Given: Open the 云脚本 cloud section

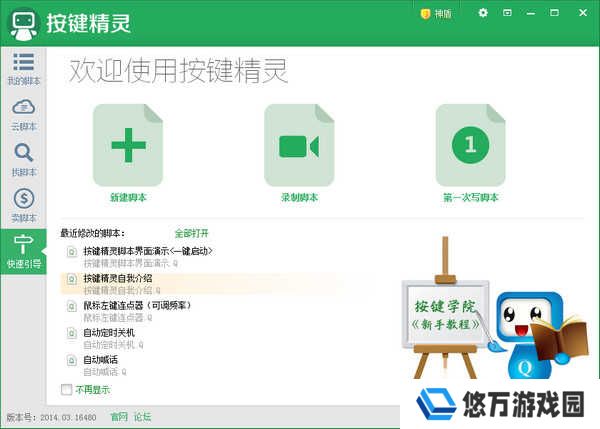Looking at the screenshot, I should pos(23,114).
